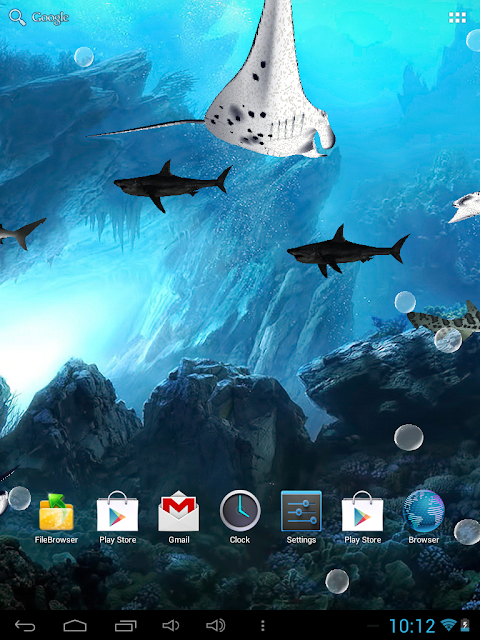Screen dimensions: 480x640
Task: Tap the Google search text
Action: click(50, 18)
